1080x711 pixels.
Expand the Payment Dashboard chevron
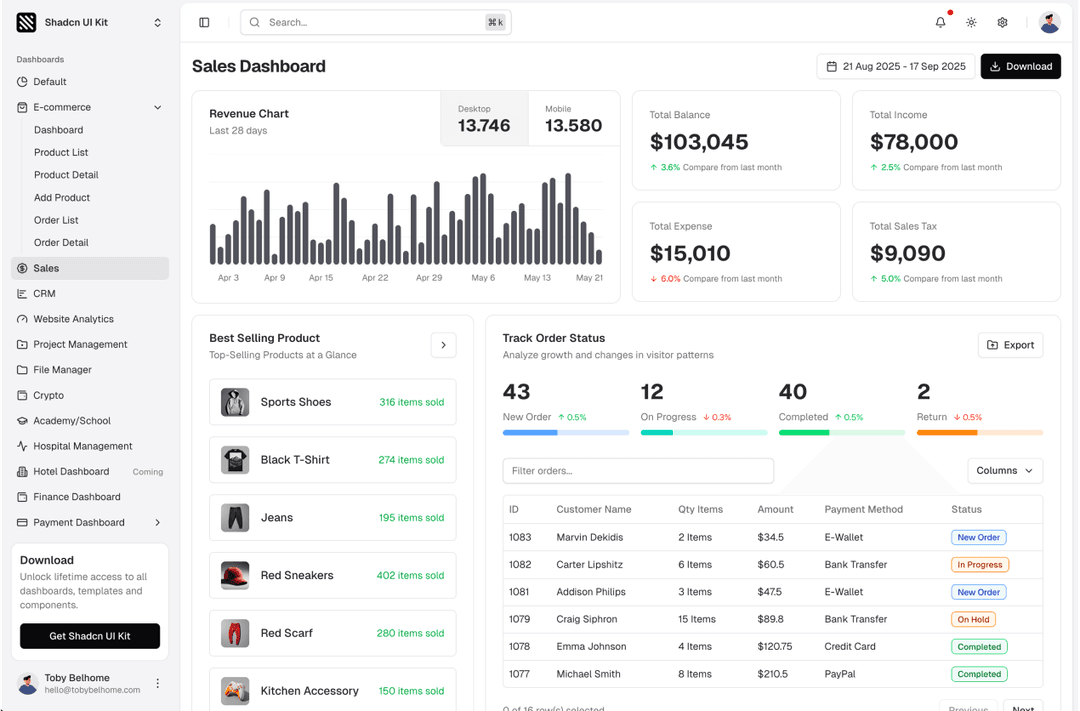point(157,522)
